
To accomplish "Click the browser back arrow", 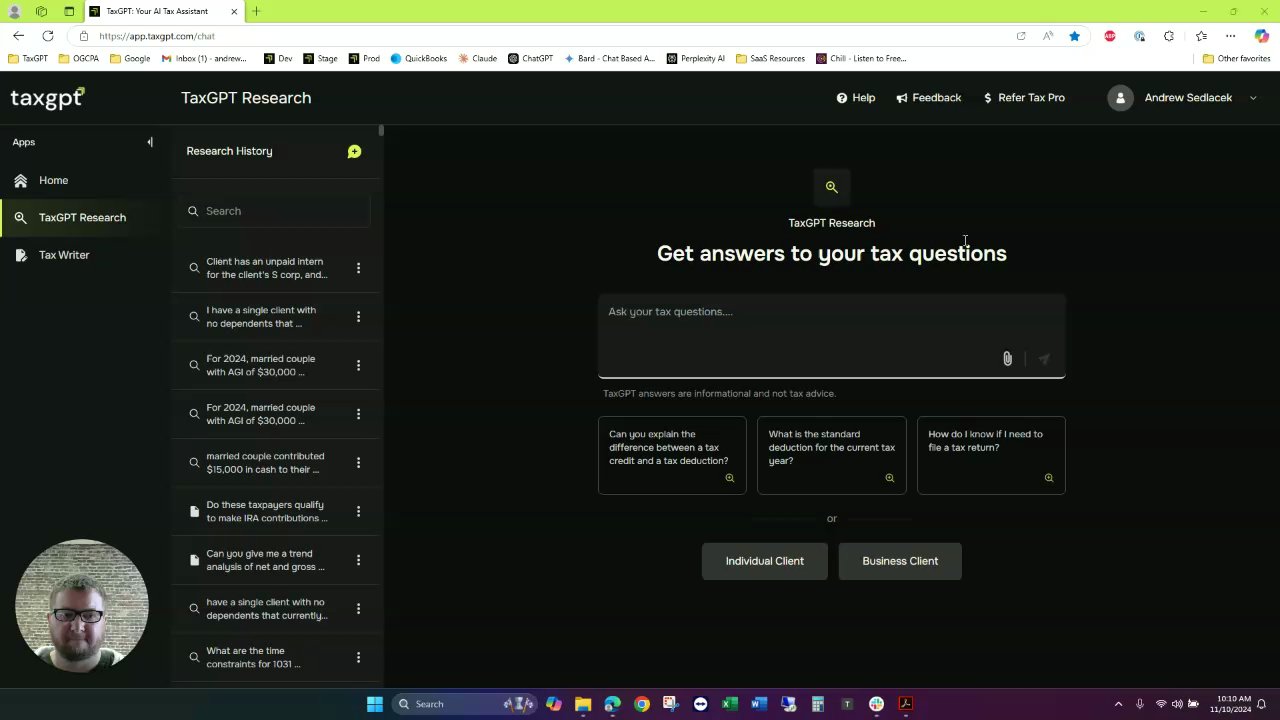I will pyautogui.click(x=18, y=36).
